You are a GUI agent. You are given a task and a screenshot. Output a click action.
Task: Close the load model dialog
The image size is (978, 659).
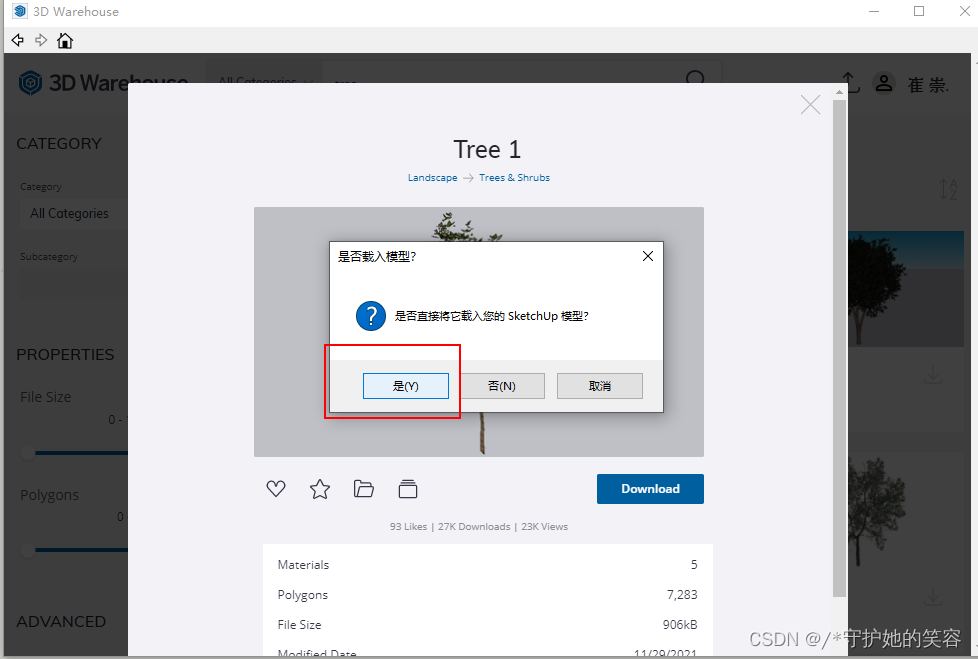point(648,256)
